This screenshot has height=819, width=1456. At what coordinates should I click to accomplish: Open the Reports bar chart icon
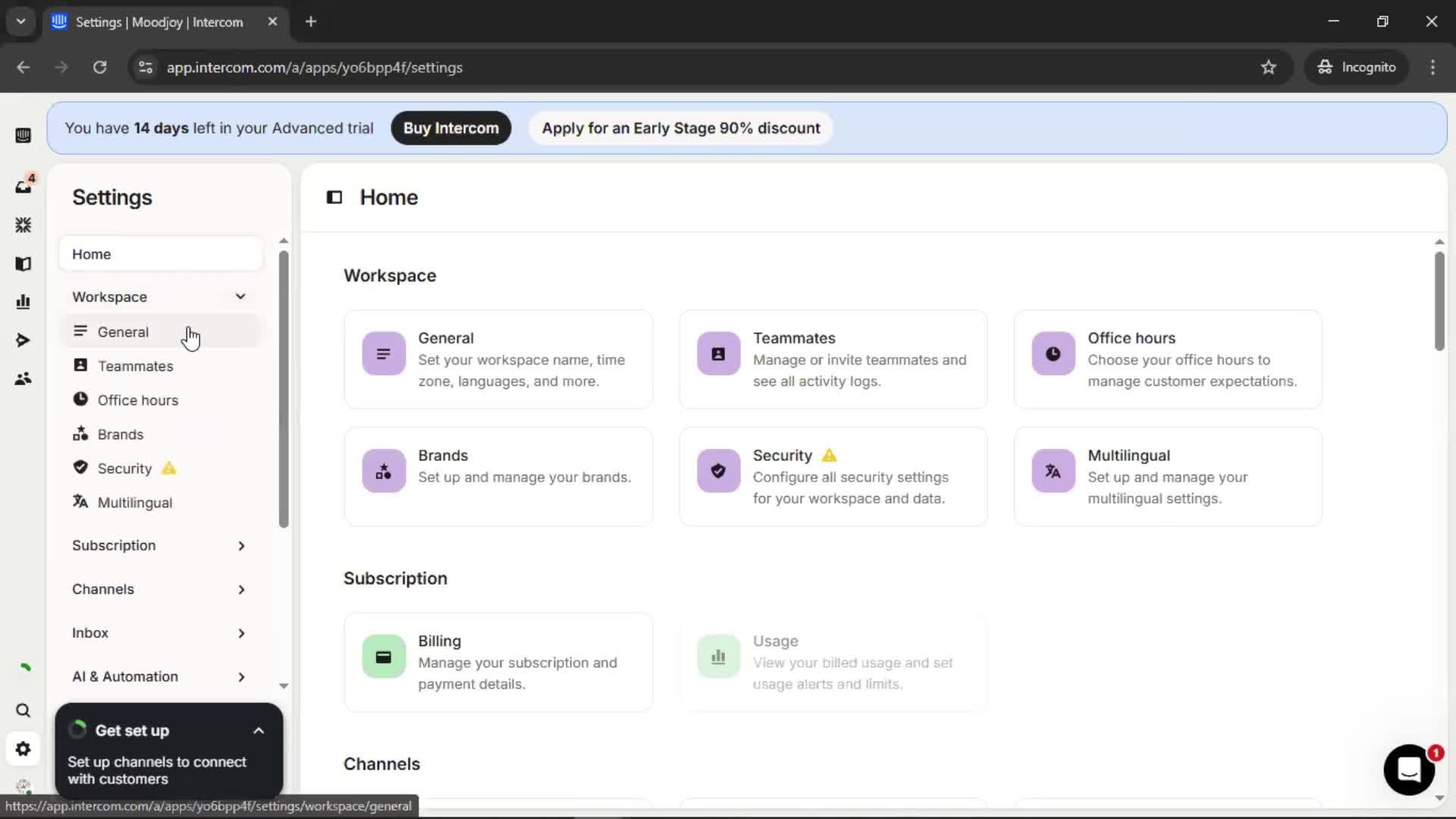pyautogui.click(x=23, y=302)
